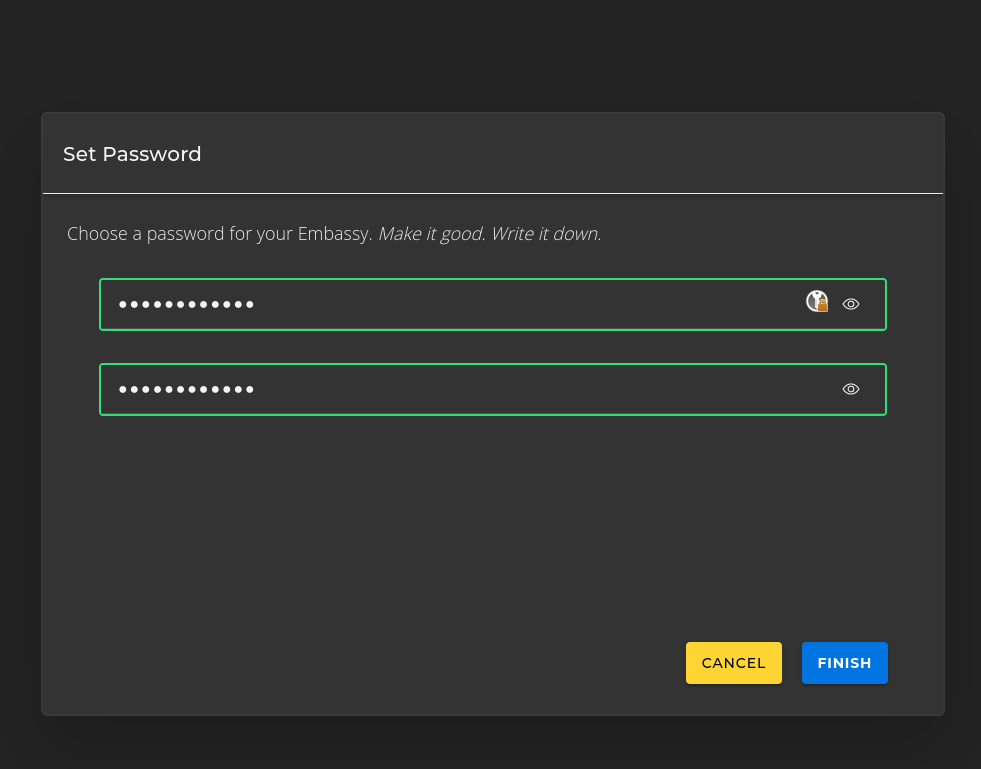Click the italic "Write it down." text
This screenshot has width=981, height=769.
pos(546,234)
